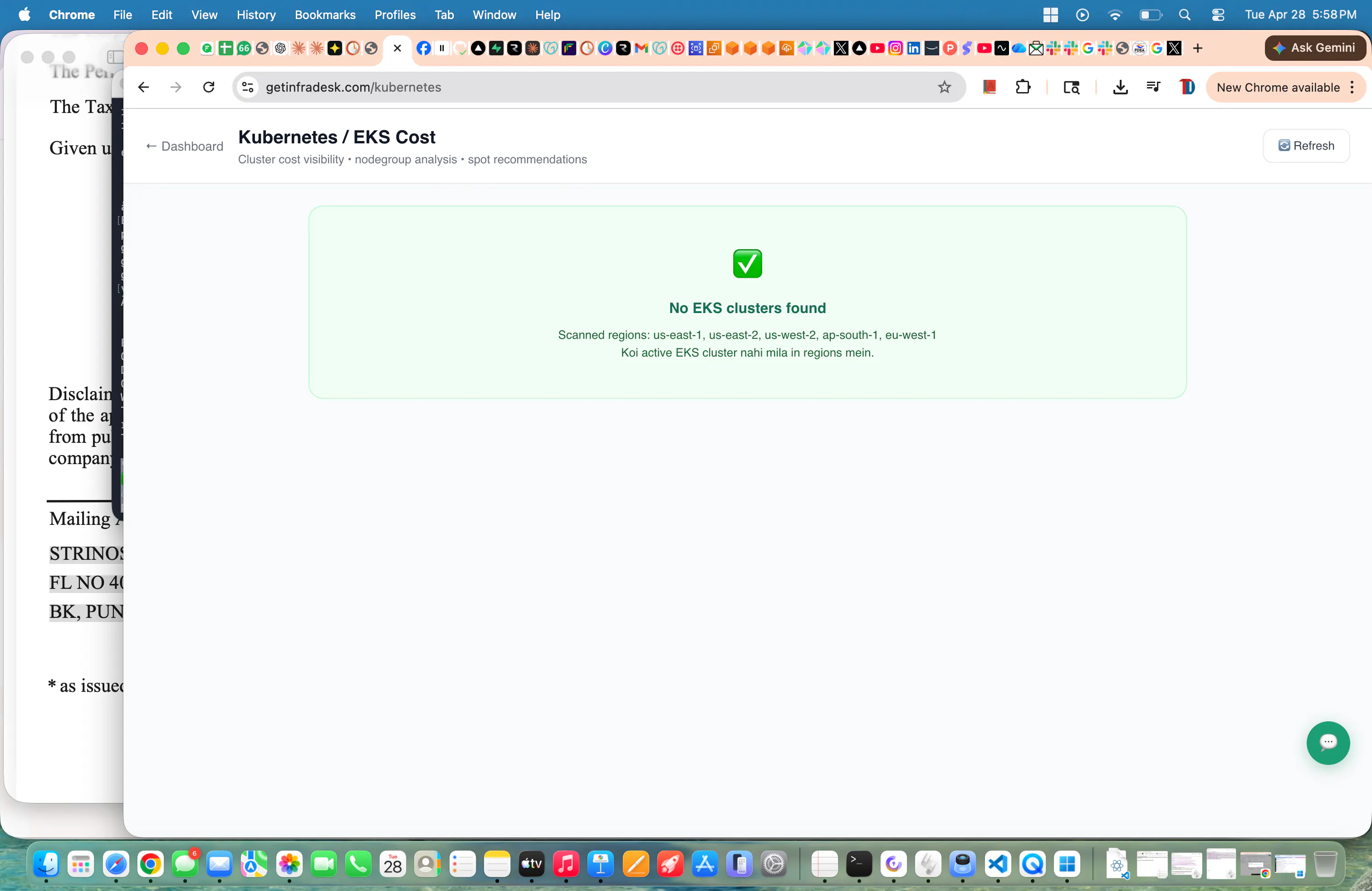This screenshot has width=1372, height=891.
Task: Open a new tab with the plus button
Action: pos(1197,49)
